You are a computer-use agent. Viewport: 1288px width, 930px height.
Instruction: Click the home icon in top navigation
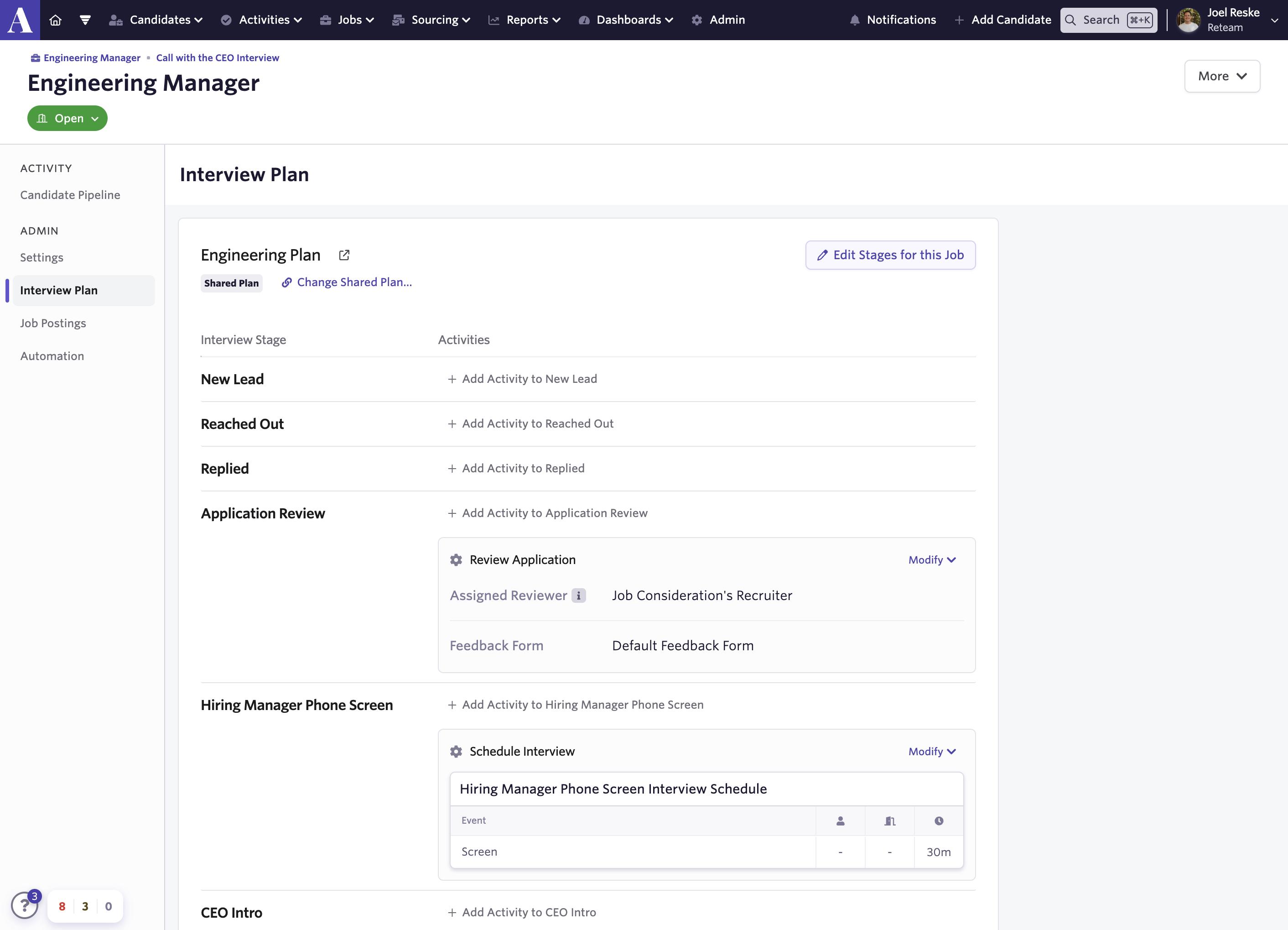tap(55, 20)
